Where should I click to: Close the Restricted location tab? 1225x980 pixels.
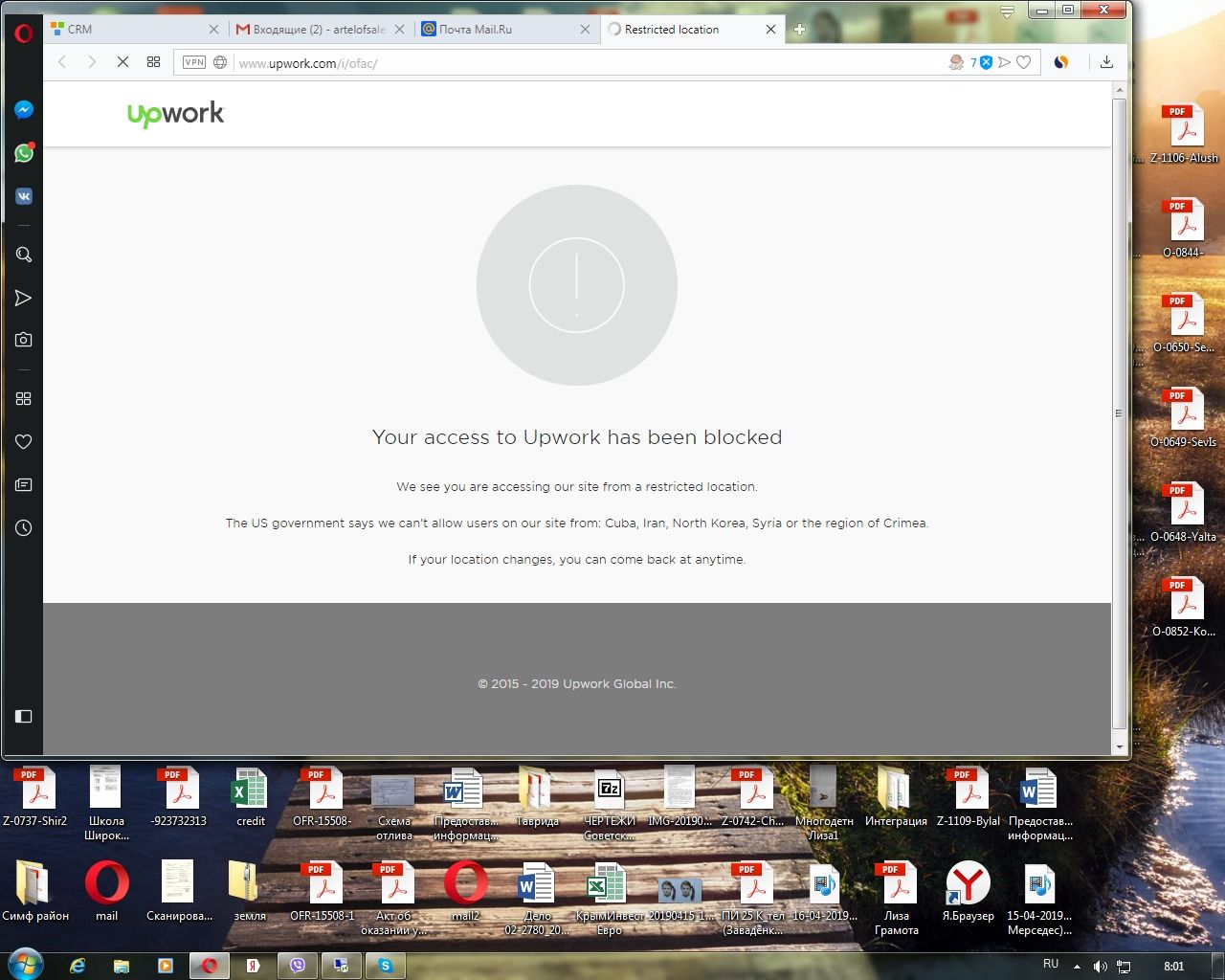point(770,30)
